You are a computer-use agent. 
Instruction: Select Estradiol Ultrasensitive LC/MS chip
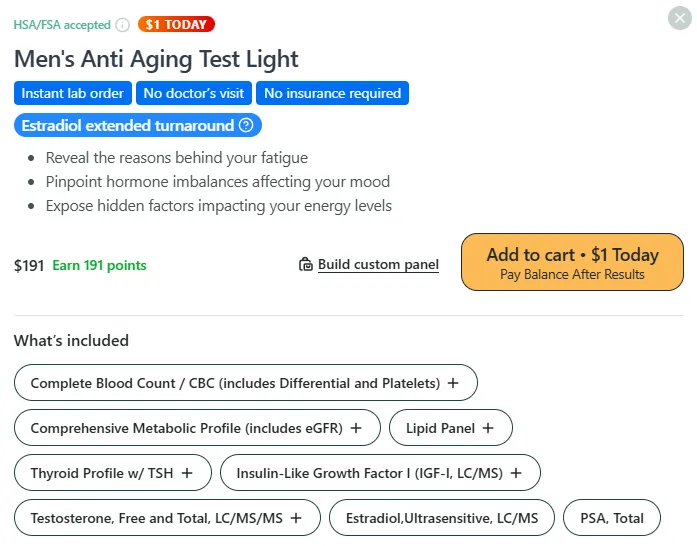441,518
